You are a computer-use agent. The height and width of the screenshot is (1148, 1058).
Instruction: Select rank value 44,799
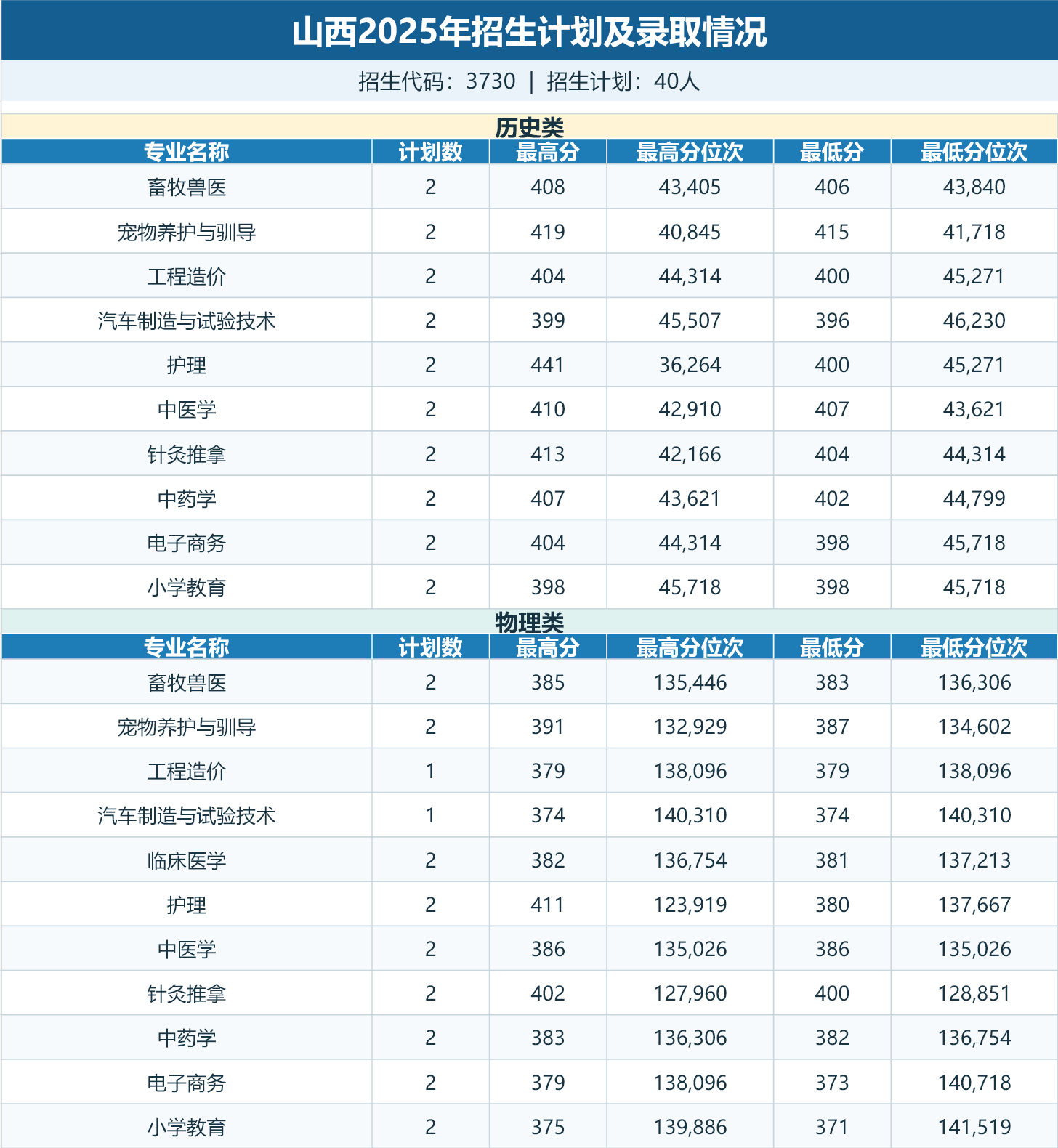tap(974, 498)
